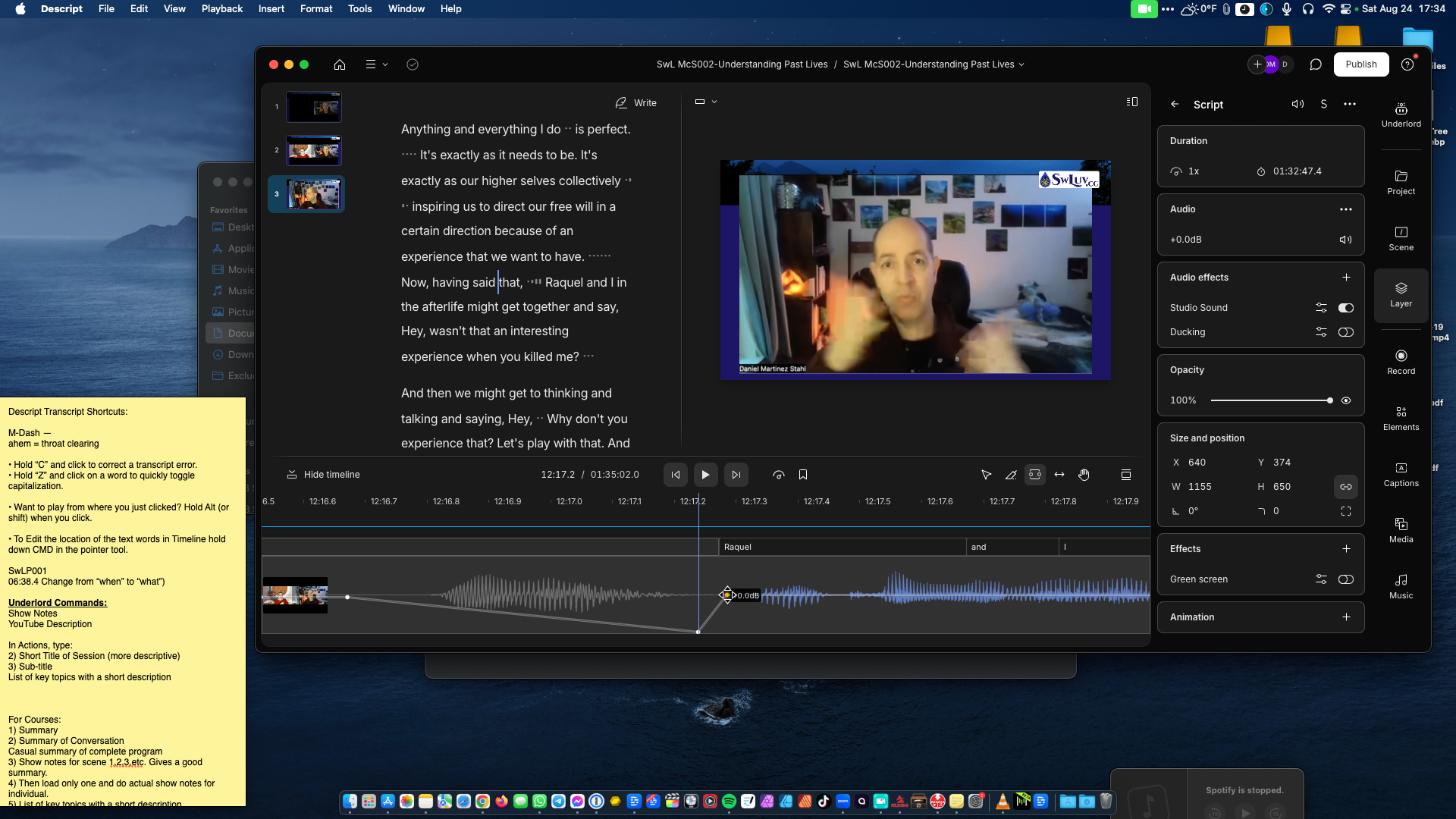Image resolution: width=1456 pixels, height=819 pixels.
Task: Open the Media panel
Action: pyautogui.click(x=1401, y=530)
